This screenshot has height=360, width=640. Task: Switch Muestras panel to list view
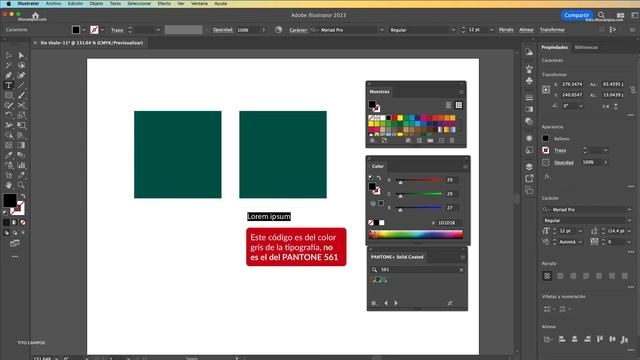[x=448, y=105]
